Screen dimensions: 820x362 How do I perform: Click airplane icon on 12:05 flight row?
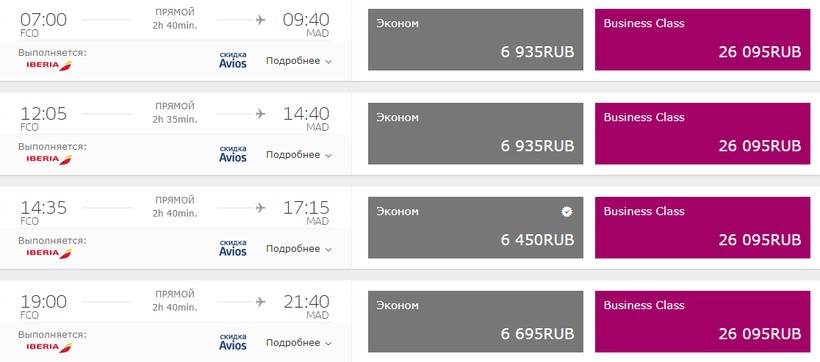pyautogui.click(x=260, y=114)
